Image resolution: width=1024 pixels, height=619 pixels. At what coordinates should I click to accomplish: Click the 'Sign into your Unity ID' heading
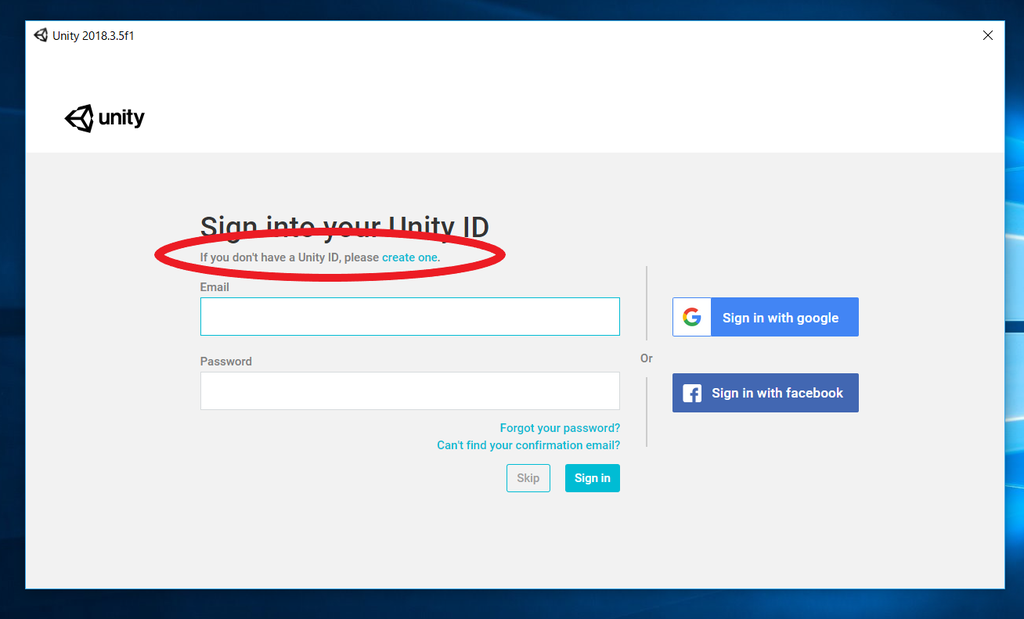344,227
